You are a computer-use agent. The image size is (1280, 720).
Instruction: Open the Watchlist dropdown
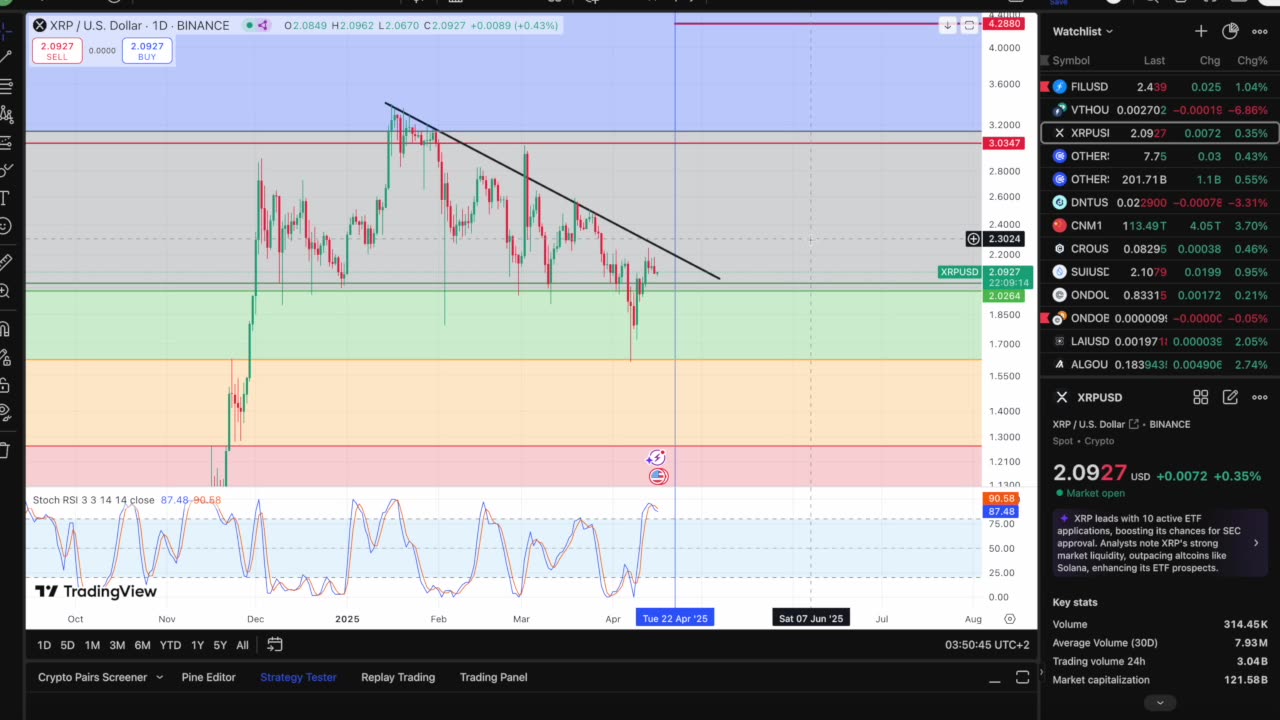1082,31
